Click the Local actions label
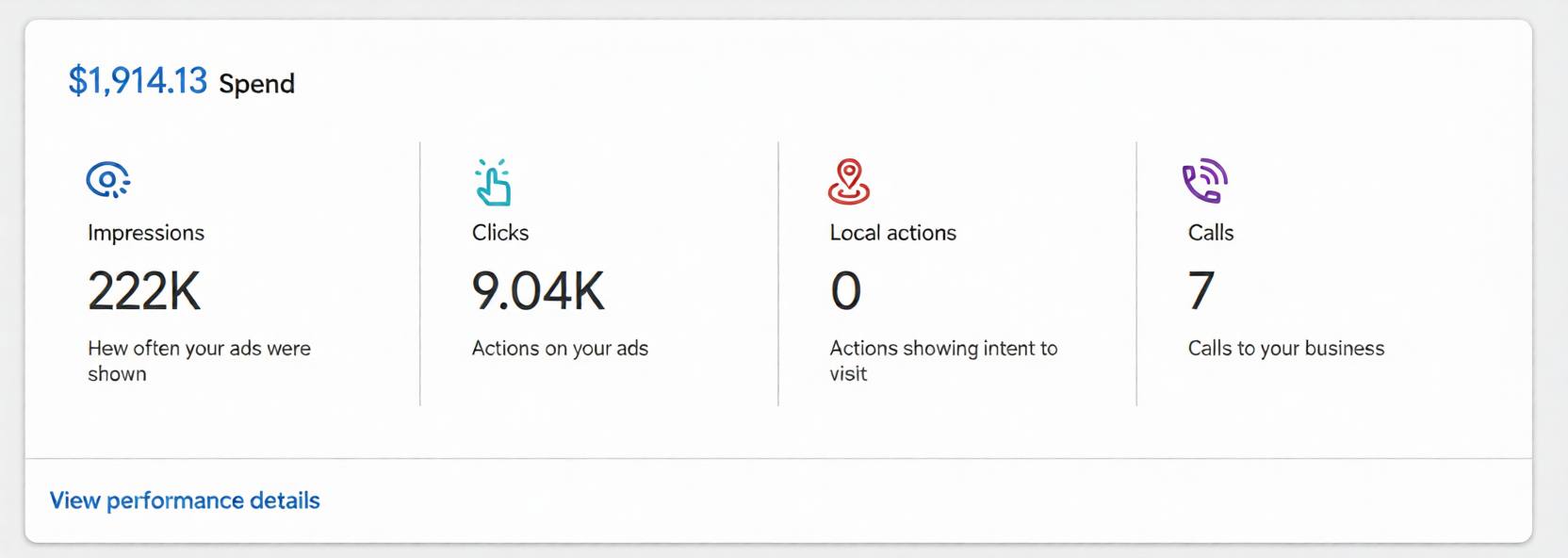The height and width of the screenshot is (558, 1568). (892, 233)
